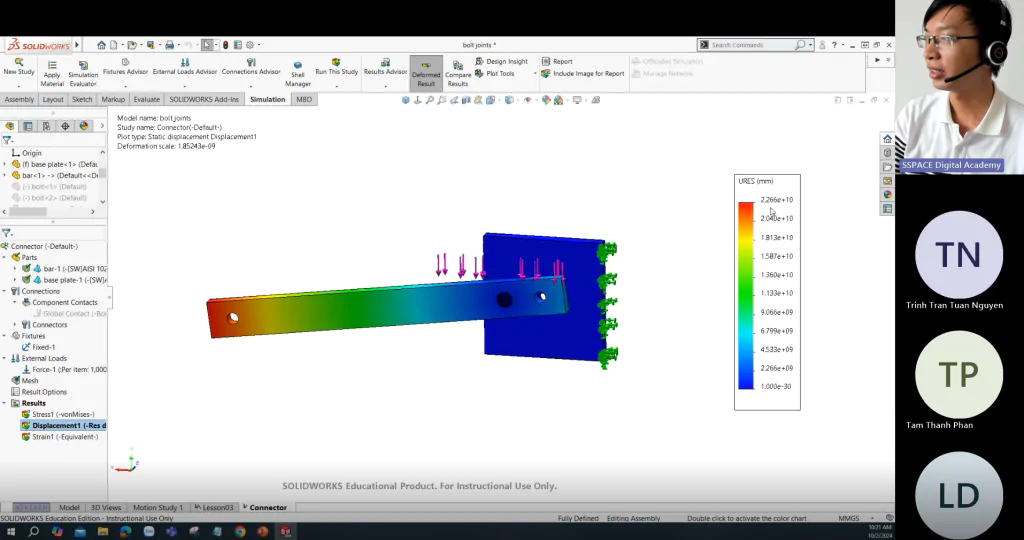Expand the Connectors node
1024x540 pixels.
click(15, 325)
